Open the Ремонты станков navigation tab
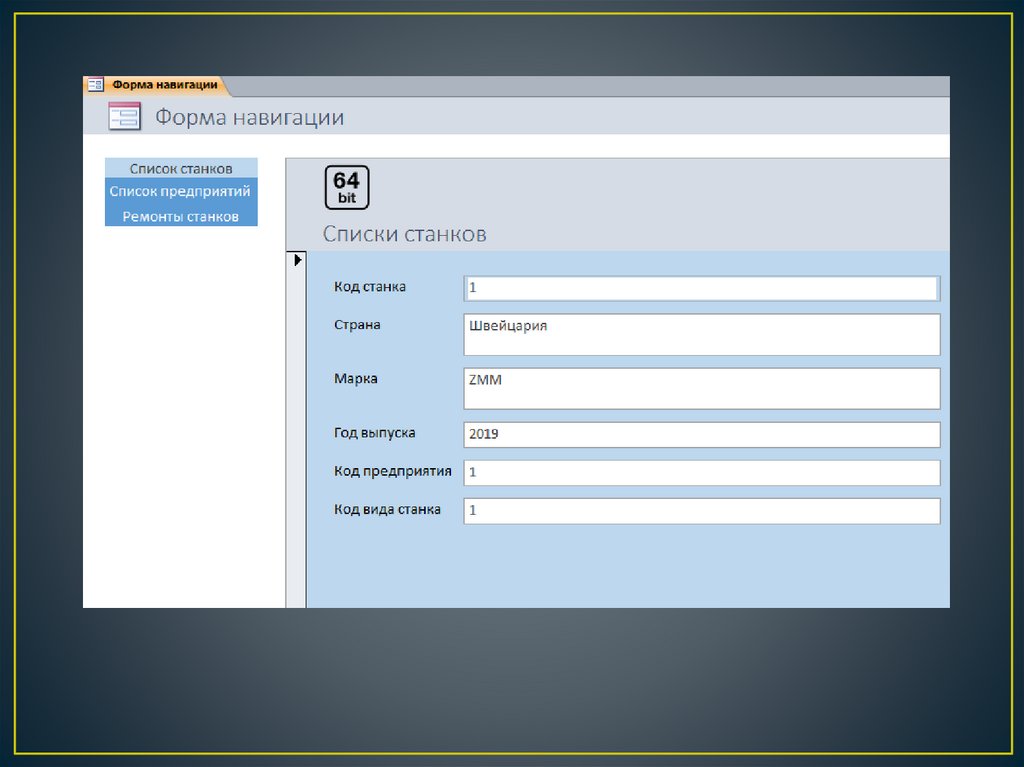Screen dimensions: 1024x767 181,216
